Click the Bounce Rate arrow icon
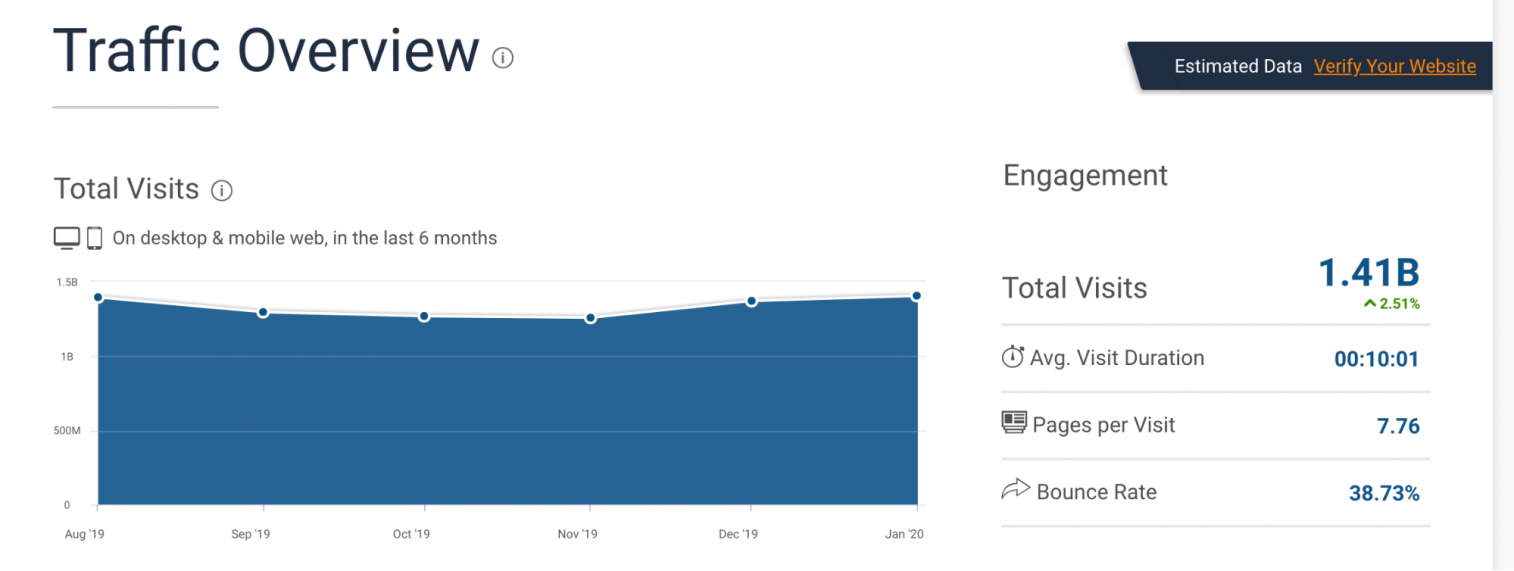1514x571 pixels. (x=1015, y=489)
